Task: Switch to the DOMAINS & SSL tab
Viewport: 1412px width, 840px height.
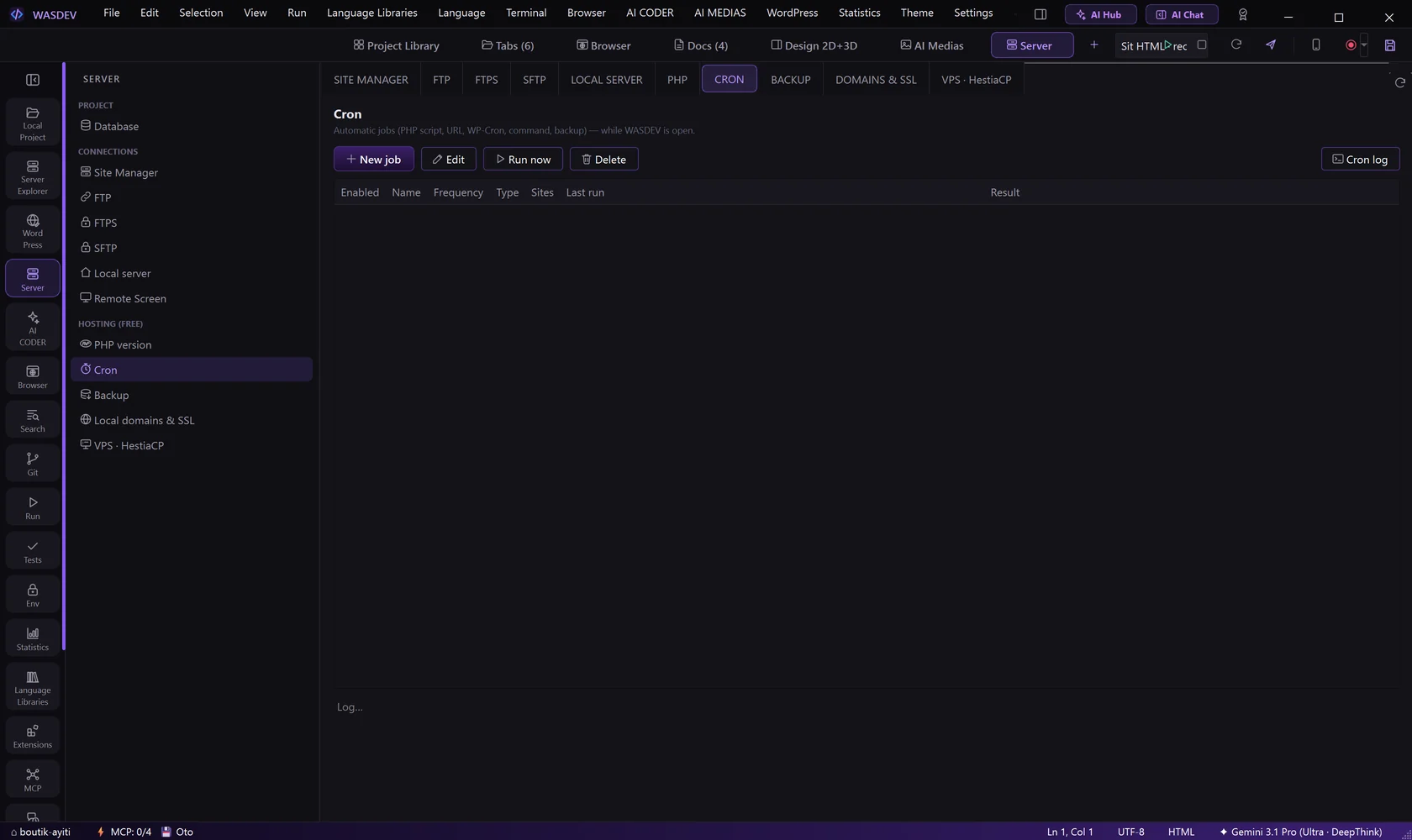Action: [x=876, y=80]
